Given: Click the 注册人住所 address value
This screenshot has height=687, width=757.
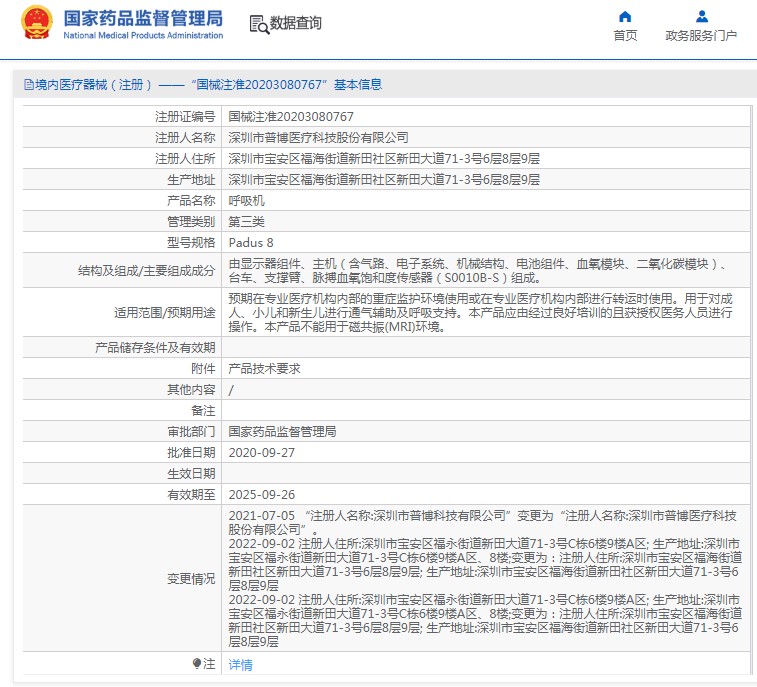Looking at the screenshot, I should click(384, 158).
